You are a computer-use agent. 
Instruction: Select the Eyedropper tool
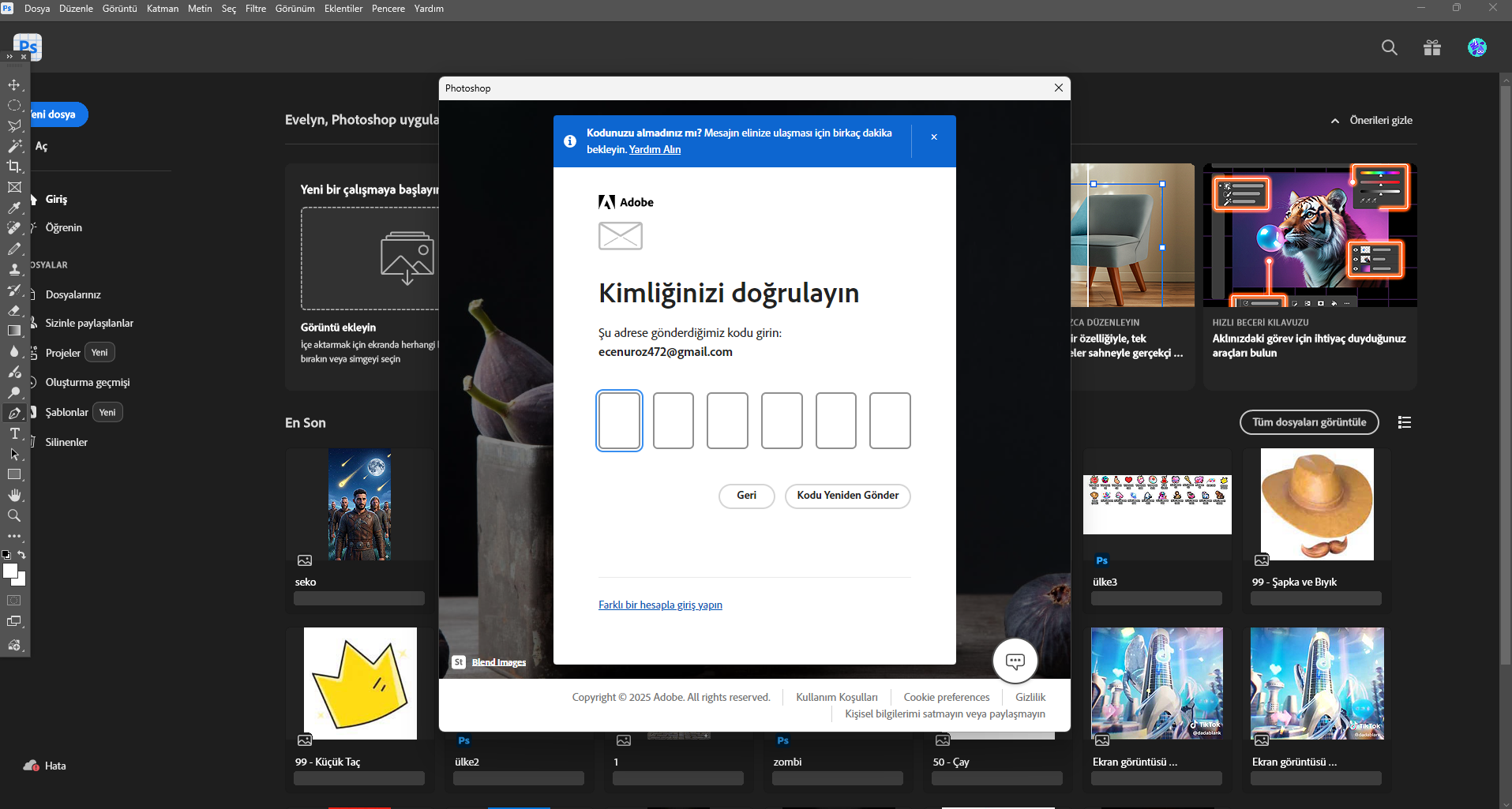point(14,208)
